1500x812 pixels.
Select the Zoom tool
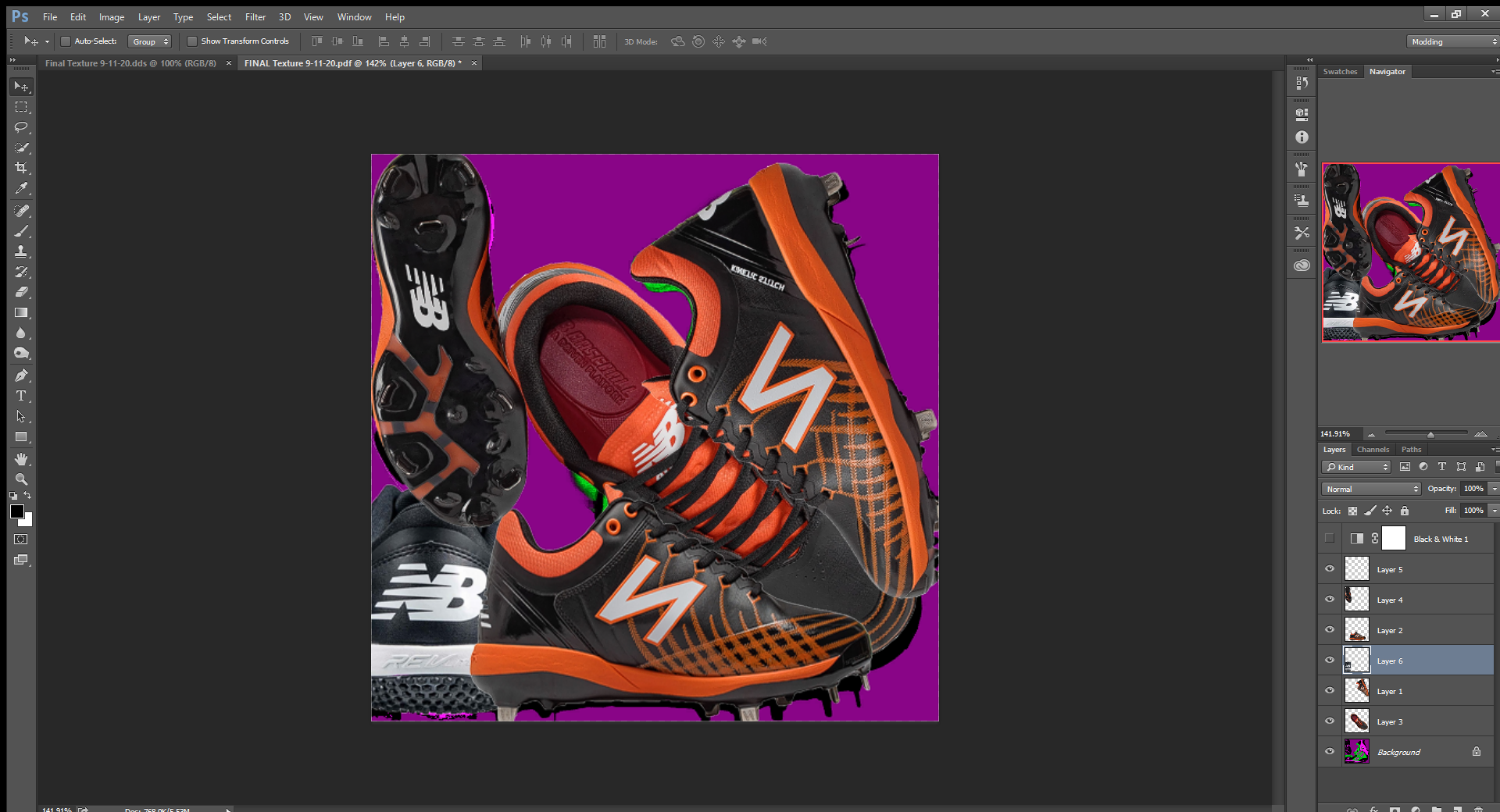[21, 479]
